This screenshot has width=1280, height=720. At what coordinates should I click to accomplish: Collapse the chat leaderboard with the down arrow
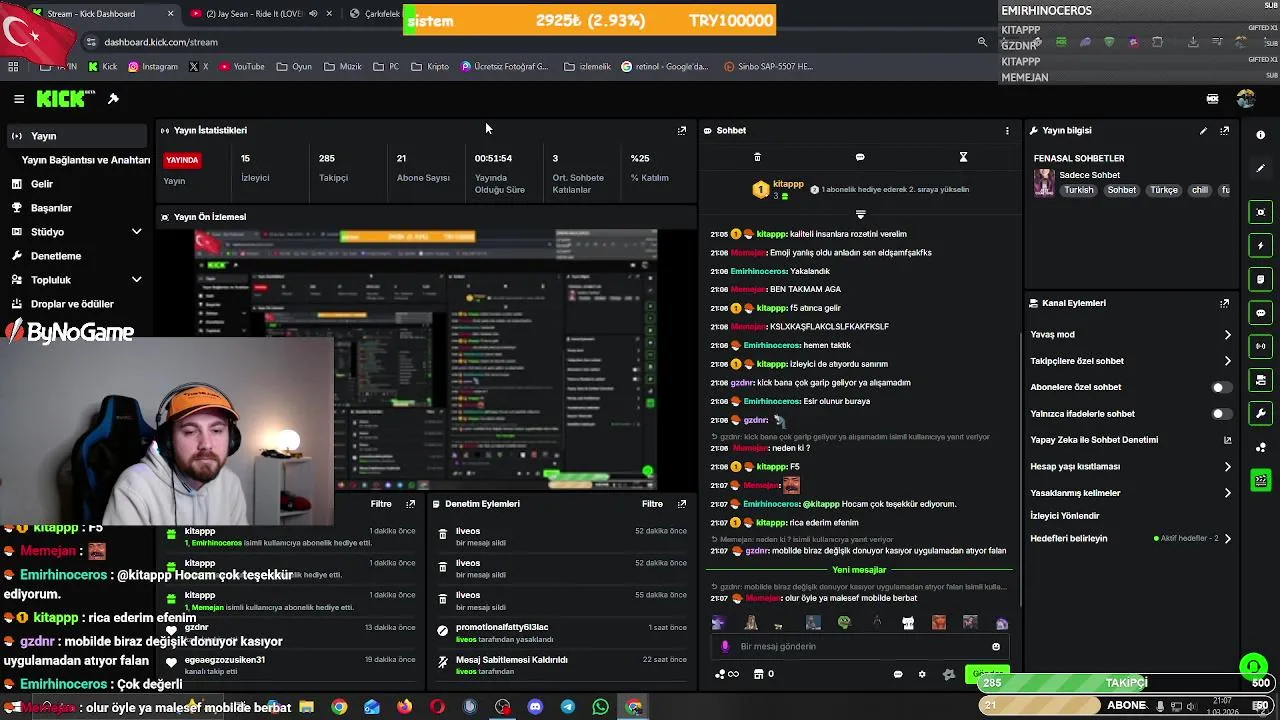pos(860,214)
